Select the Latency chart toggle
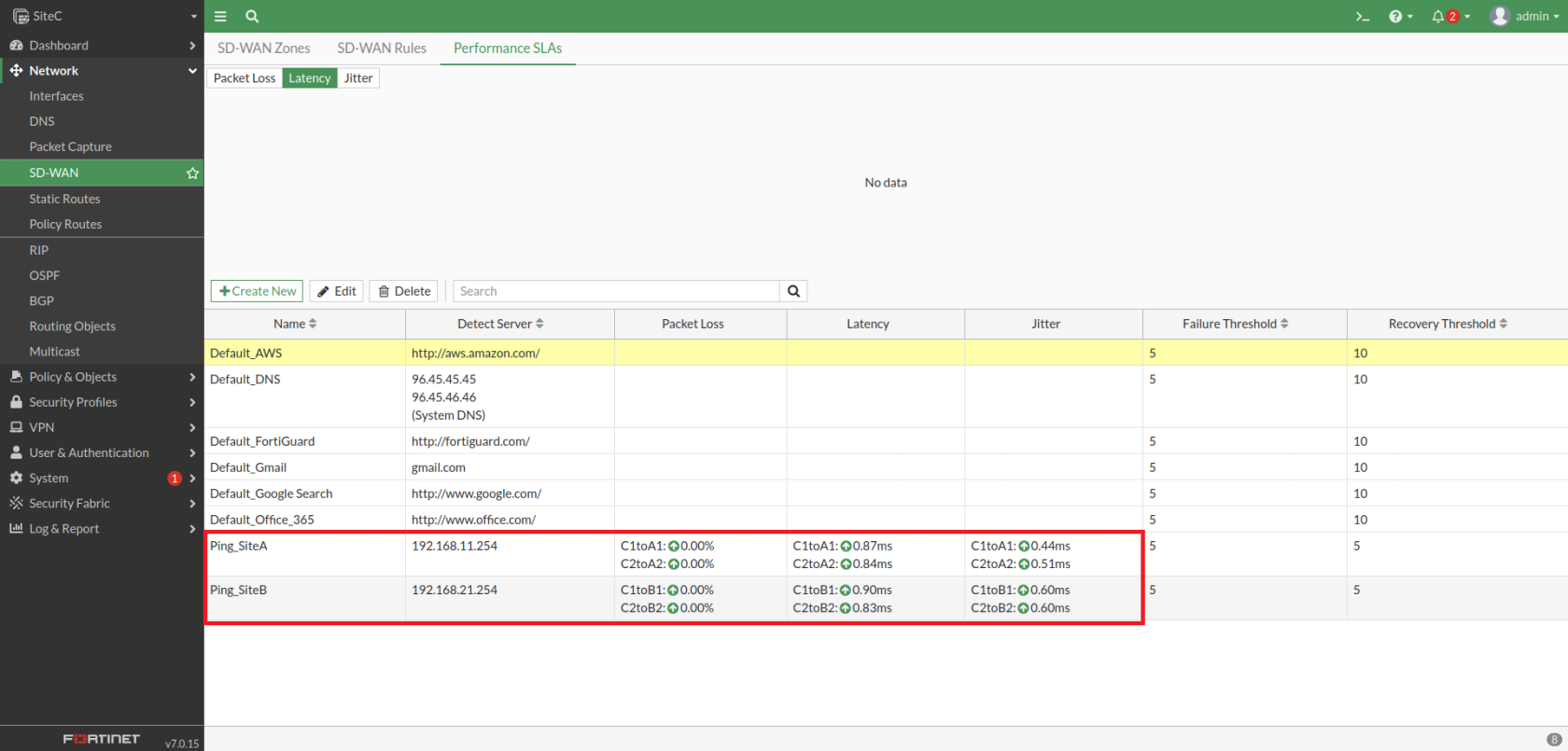Viewport: 1568px width, 751px height. 309,78
